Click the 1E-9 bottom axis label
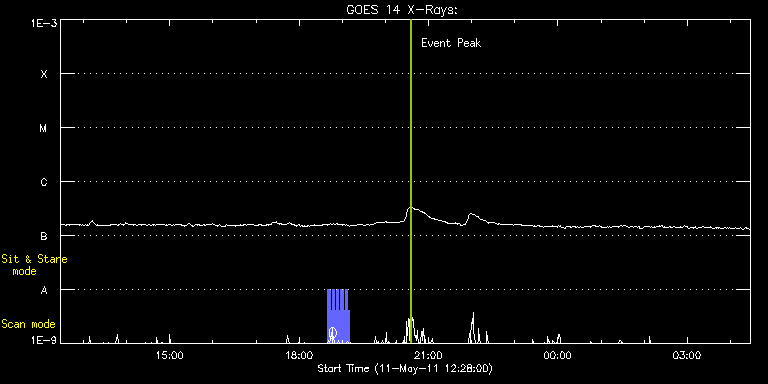The image size is (768, 384). point(43,339)
